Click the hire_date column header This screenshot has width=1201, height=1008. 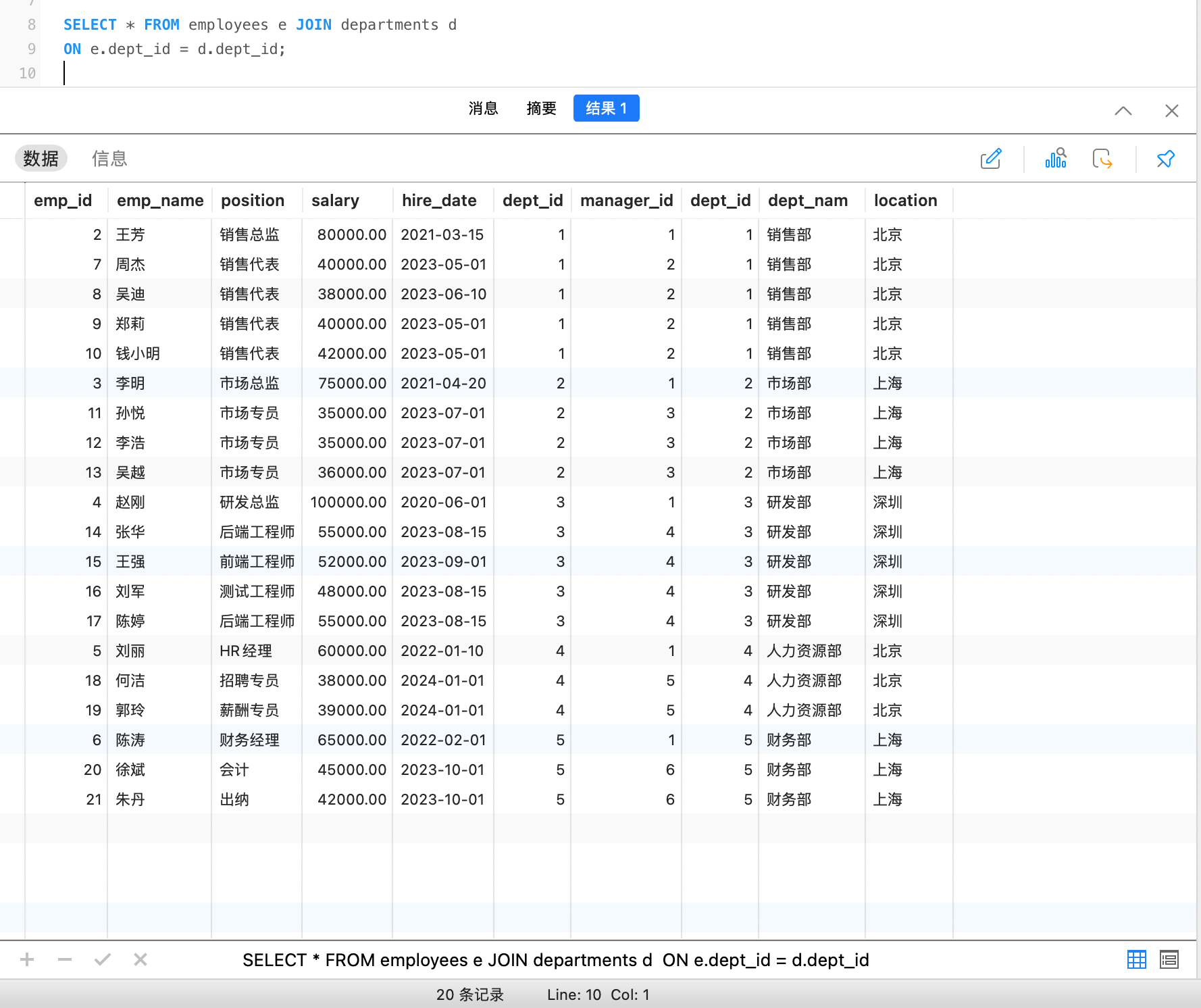(439, 201)
